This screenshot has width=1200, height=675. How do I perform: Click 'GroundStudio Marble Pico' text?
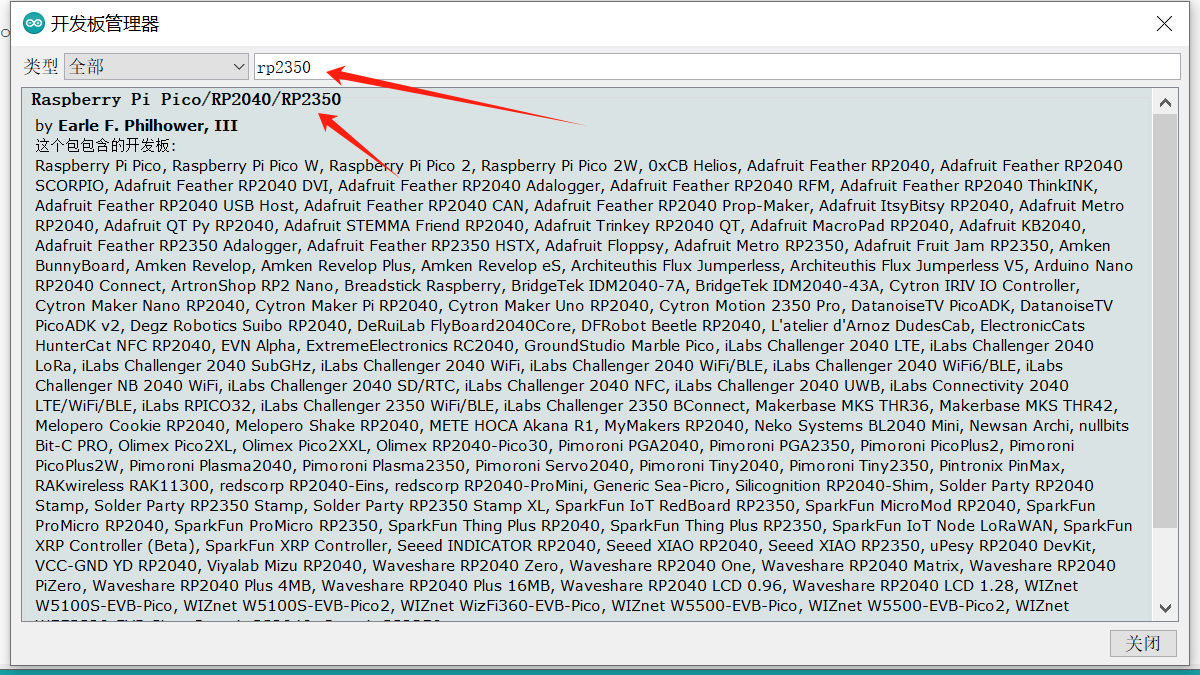[620, 346]
